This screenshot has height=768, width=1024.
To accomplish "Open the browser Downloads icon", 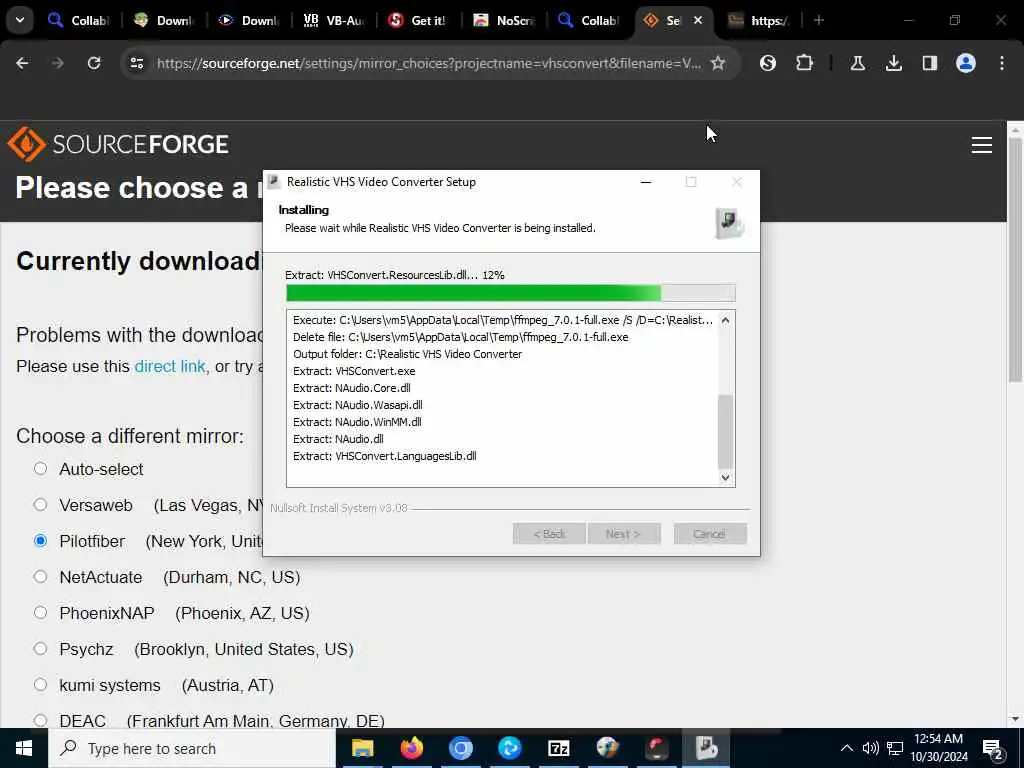I will [894, 63].
